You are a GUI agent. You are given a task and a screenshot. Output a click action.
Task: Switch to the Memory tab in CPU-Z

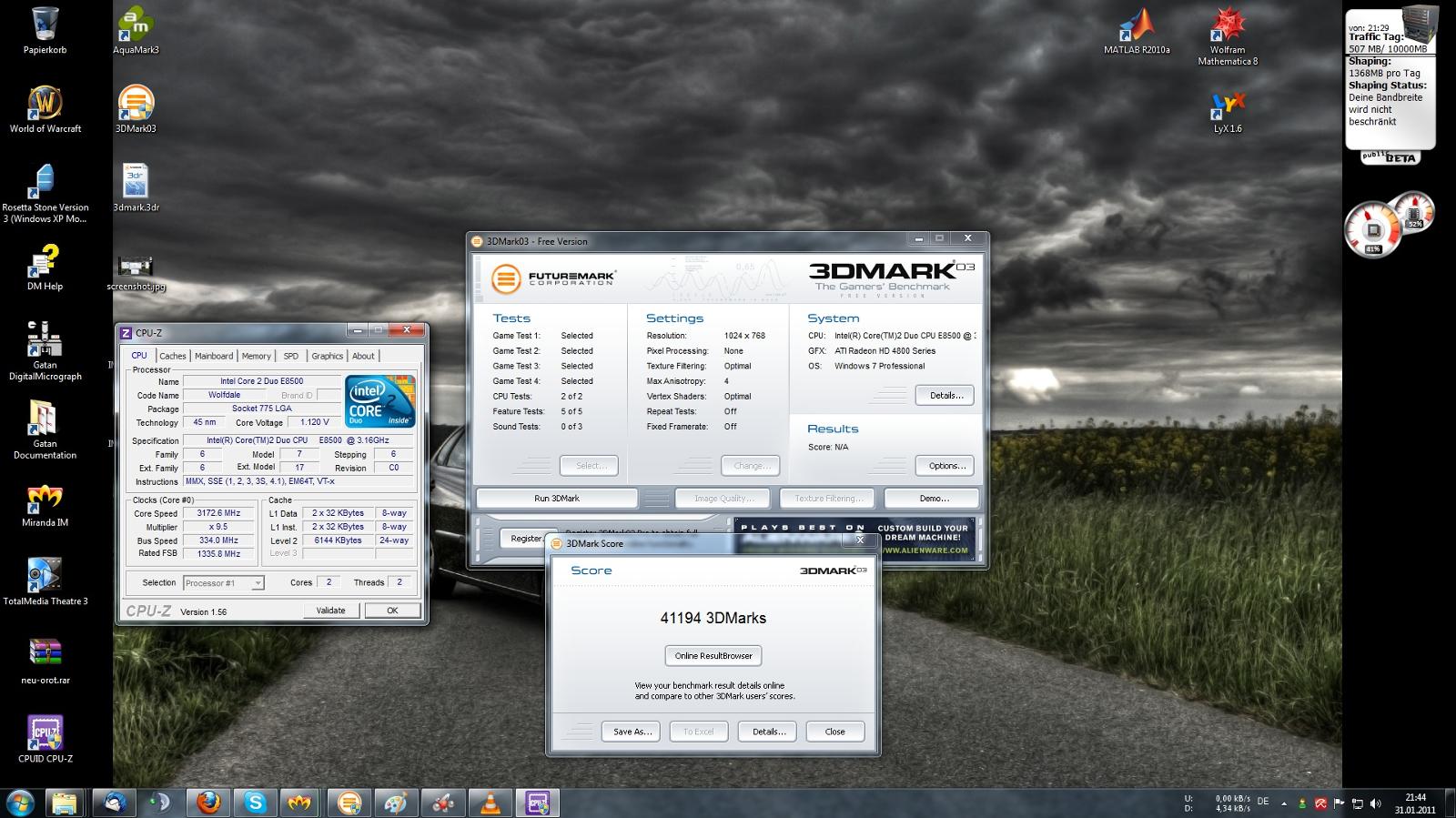[256, 356]
